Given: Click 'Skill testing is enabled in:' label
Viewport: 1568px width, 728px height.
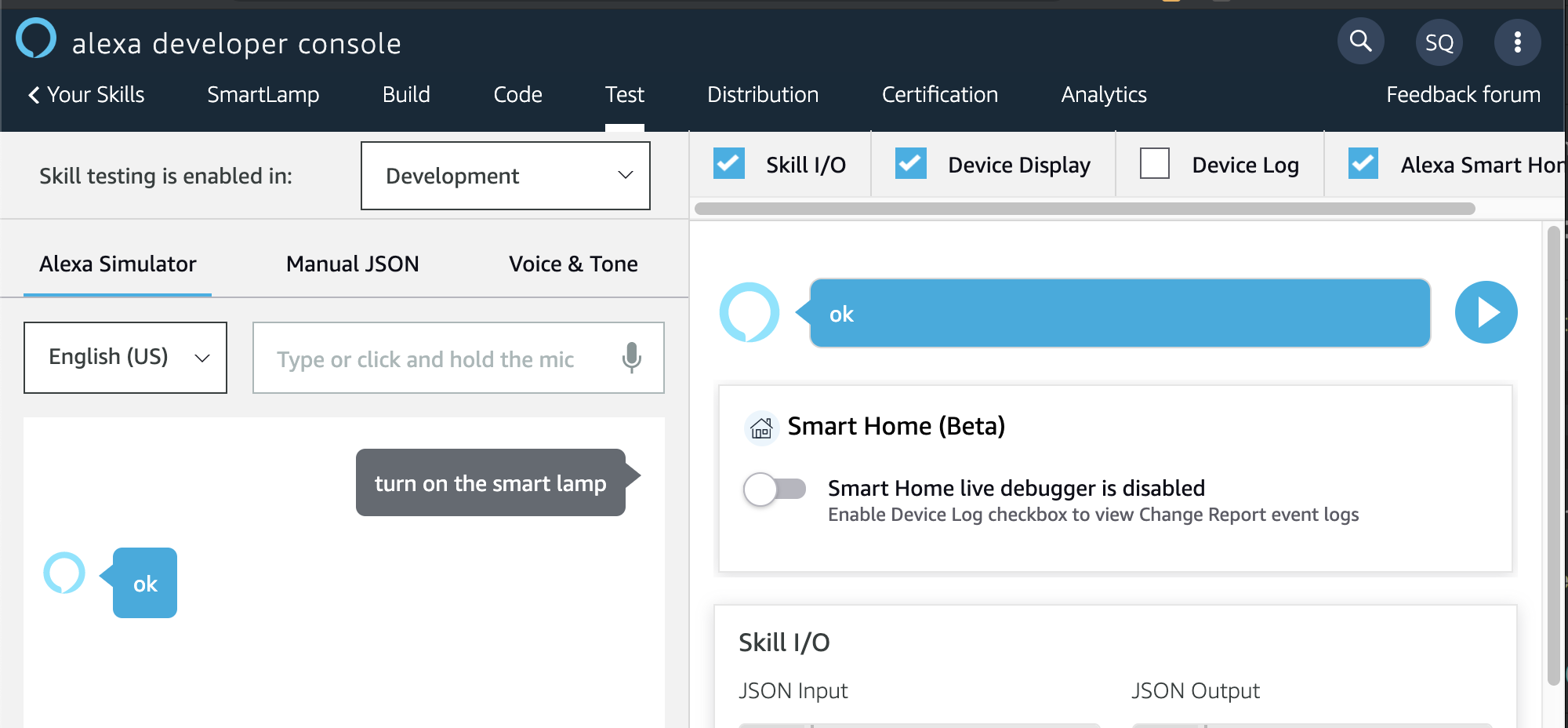Looking at the screenshot, I should pos(165,176).
